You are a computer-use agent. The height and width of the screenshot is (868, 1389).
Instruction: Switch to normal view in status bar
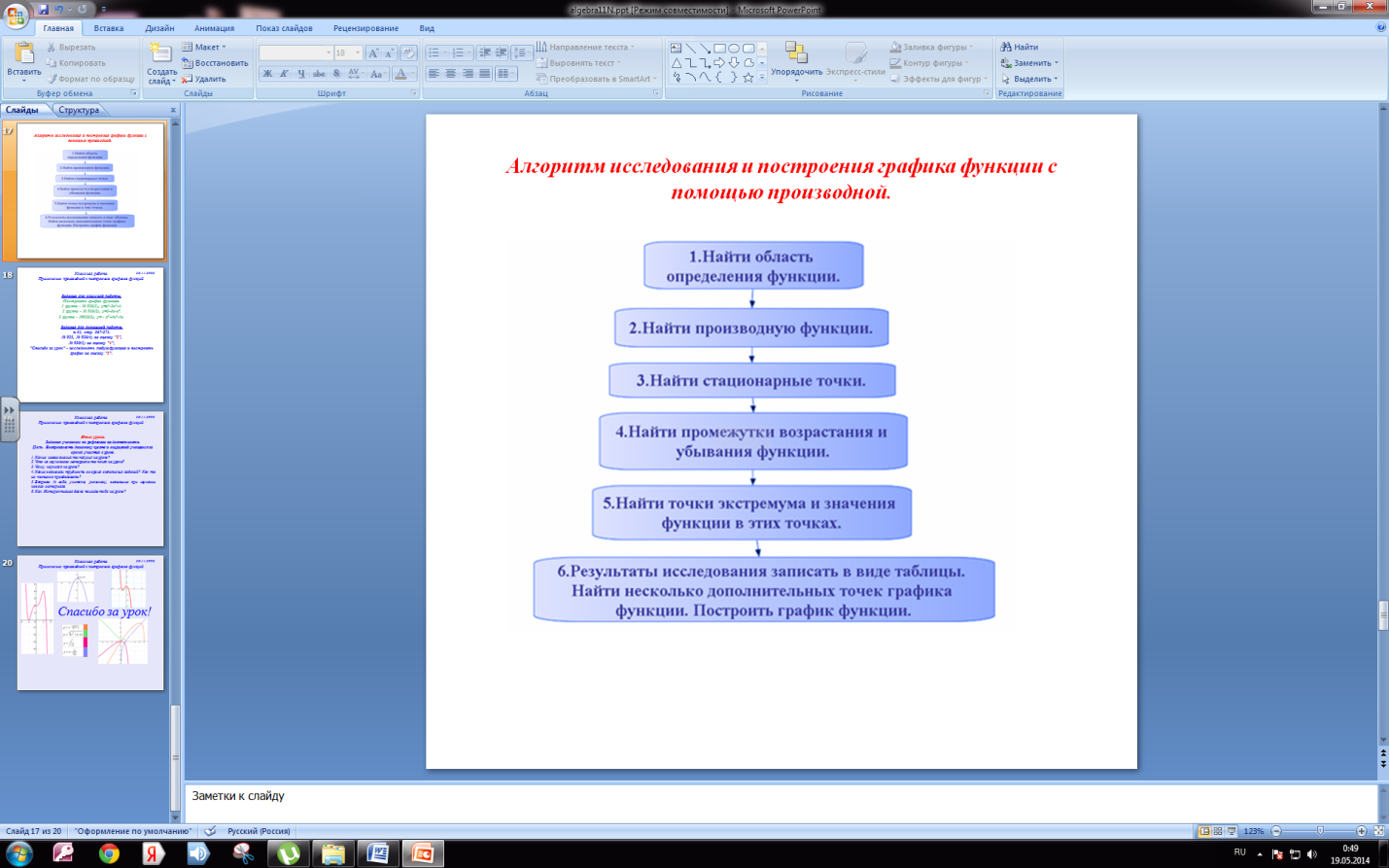click(1204, 831)
